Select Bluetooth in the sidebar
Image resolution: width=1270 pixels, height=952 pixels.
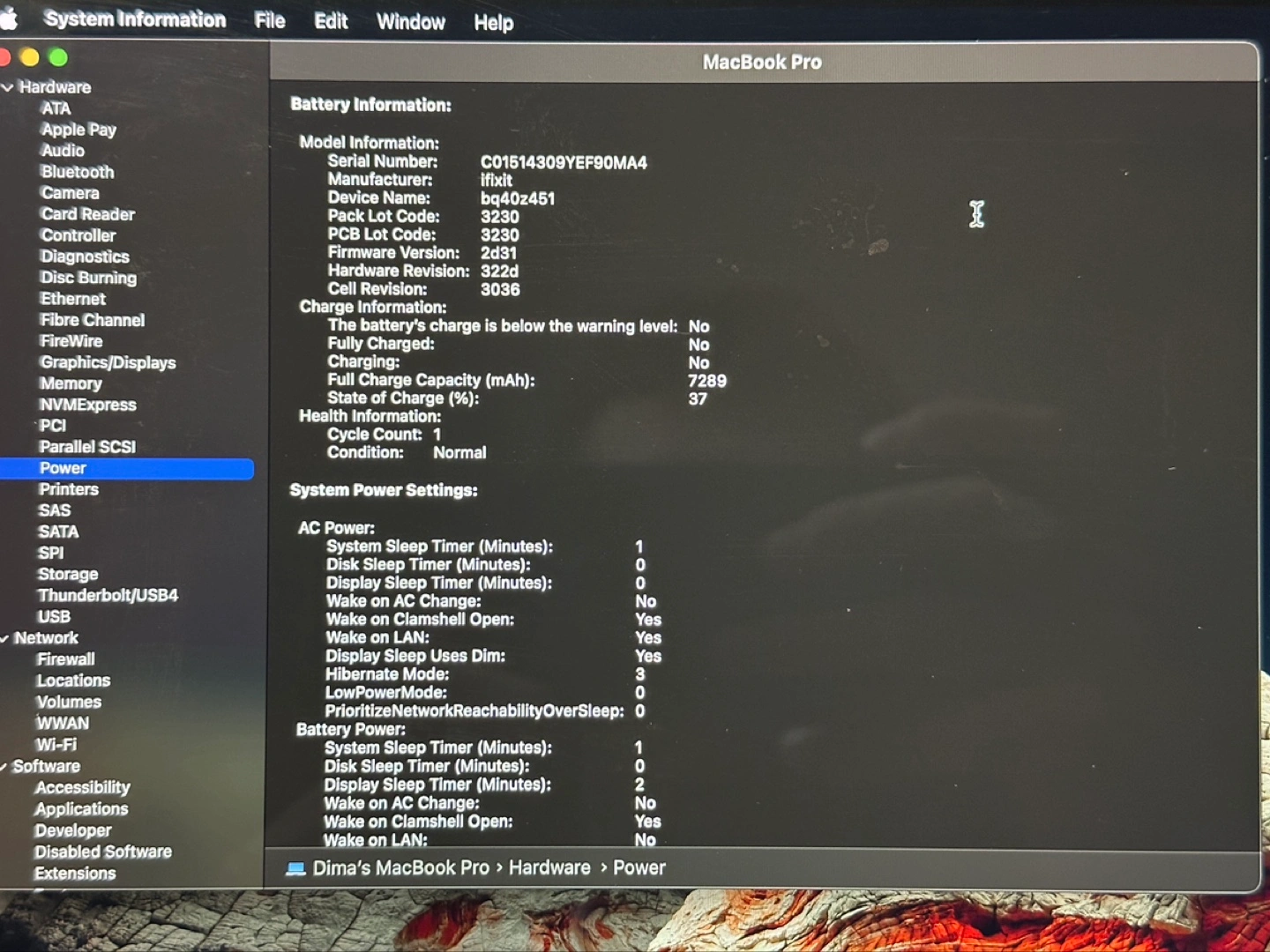point(78,172)
